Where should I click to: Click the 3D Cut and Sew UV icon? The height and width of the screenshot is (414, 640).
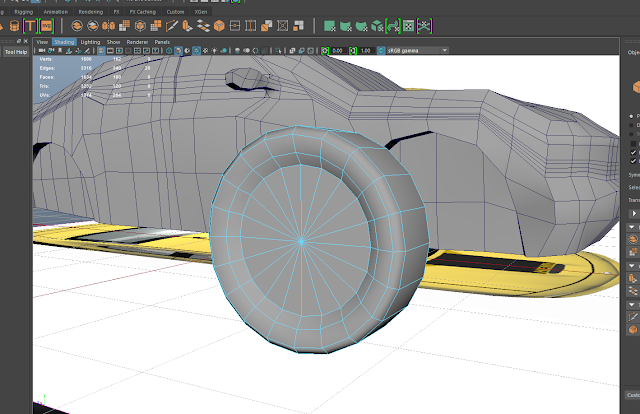click(424, 26)
